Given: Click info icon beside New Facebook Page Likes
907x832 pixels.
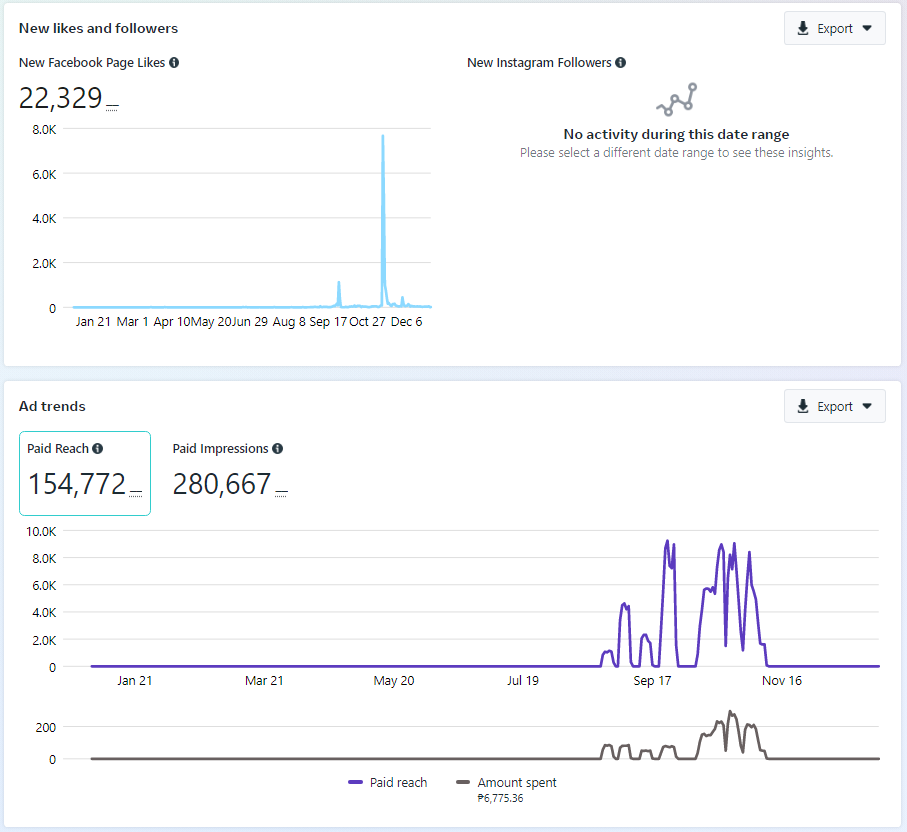Looking at the screenshot, I should [174, 63].
